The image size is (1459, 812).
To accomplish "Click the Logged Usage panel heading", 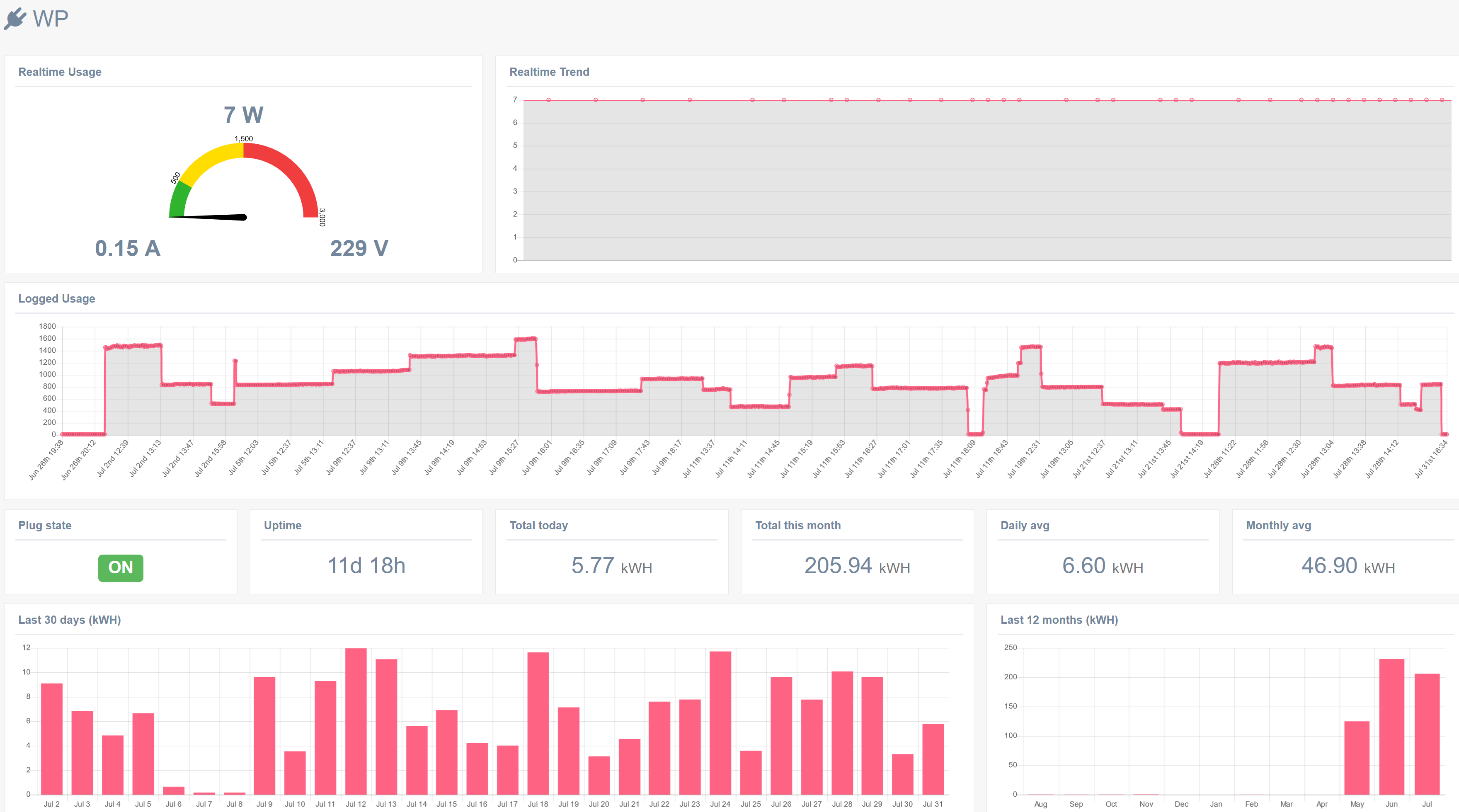I will tap(57, 298).
